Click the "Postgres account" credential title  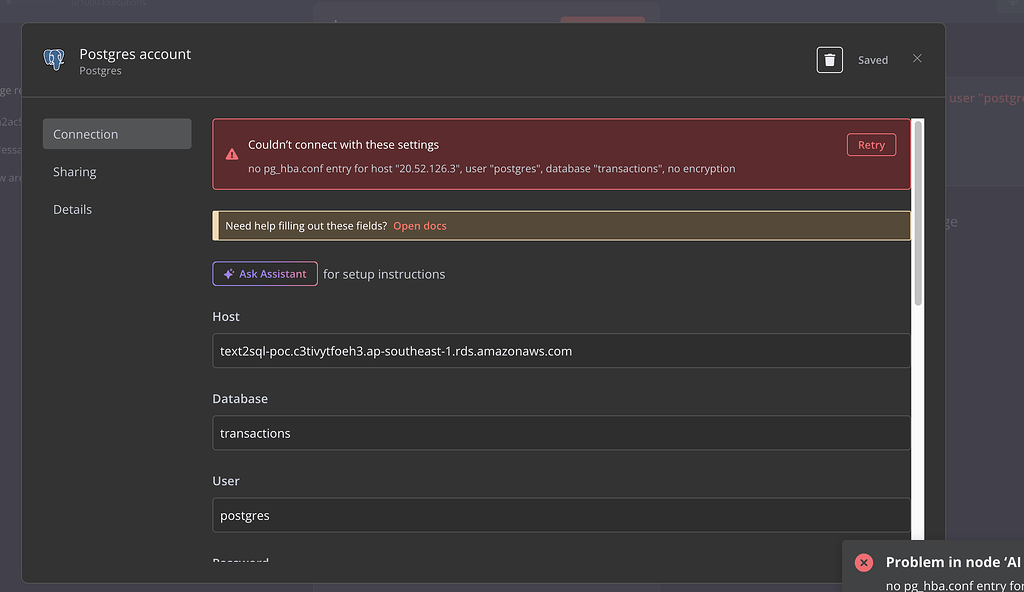tap(135, 54)
